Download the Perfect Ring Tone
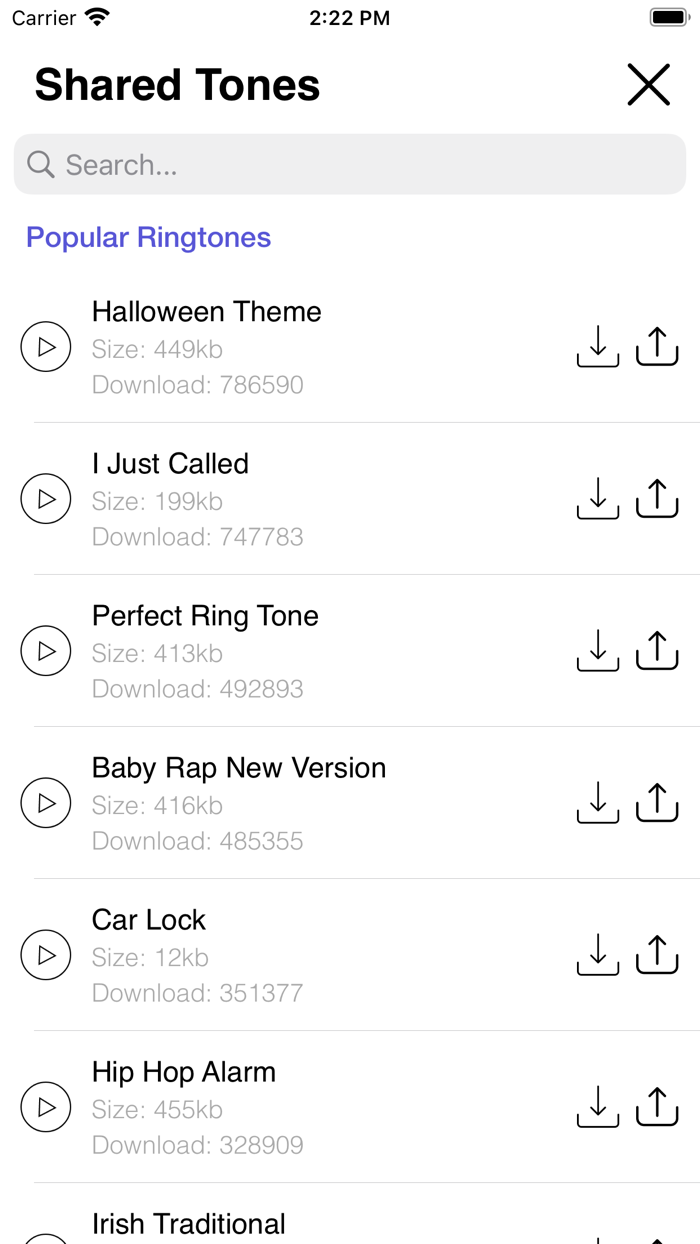This screenshot has height=1244, width=700. (x=597, y=650)
